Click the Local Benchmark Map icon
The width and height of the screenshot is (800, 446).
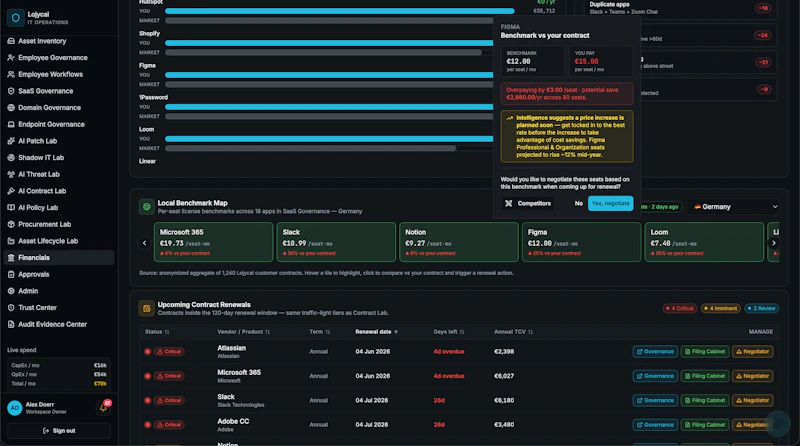tap(146, 207)
